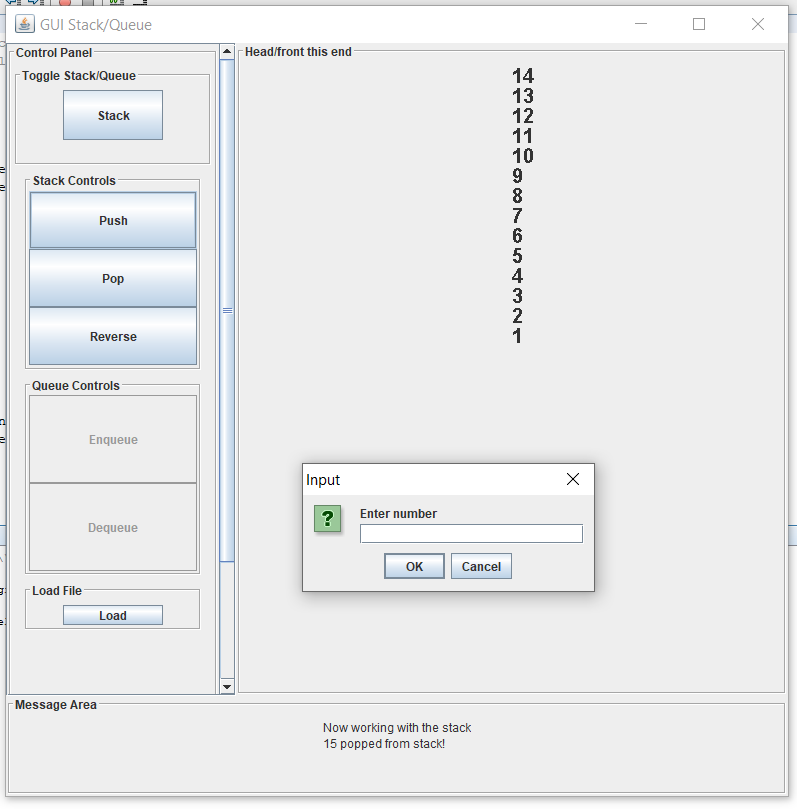Click the green question mark icon
The height and width of the screenshot is (809, 797).
click(x=328, y=518)
